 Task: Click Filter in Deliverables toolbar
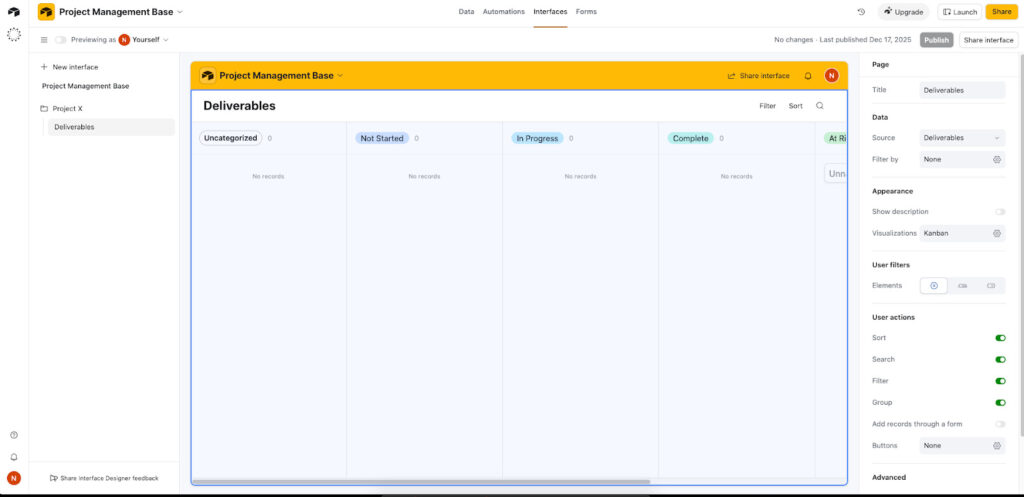(x=767, y=106)
